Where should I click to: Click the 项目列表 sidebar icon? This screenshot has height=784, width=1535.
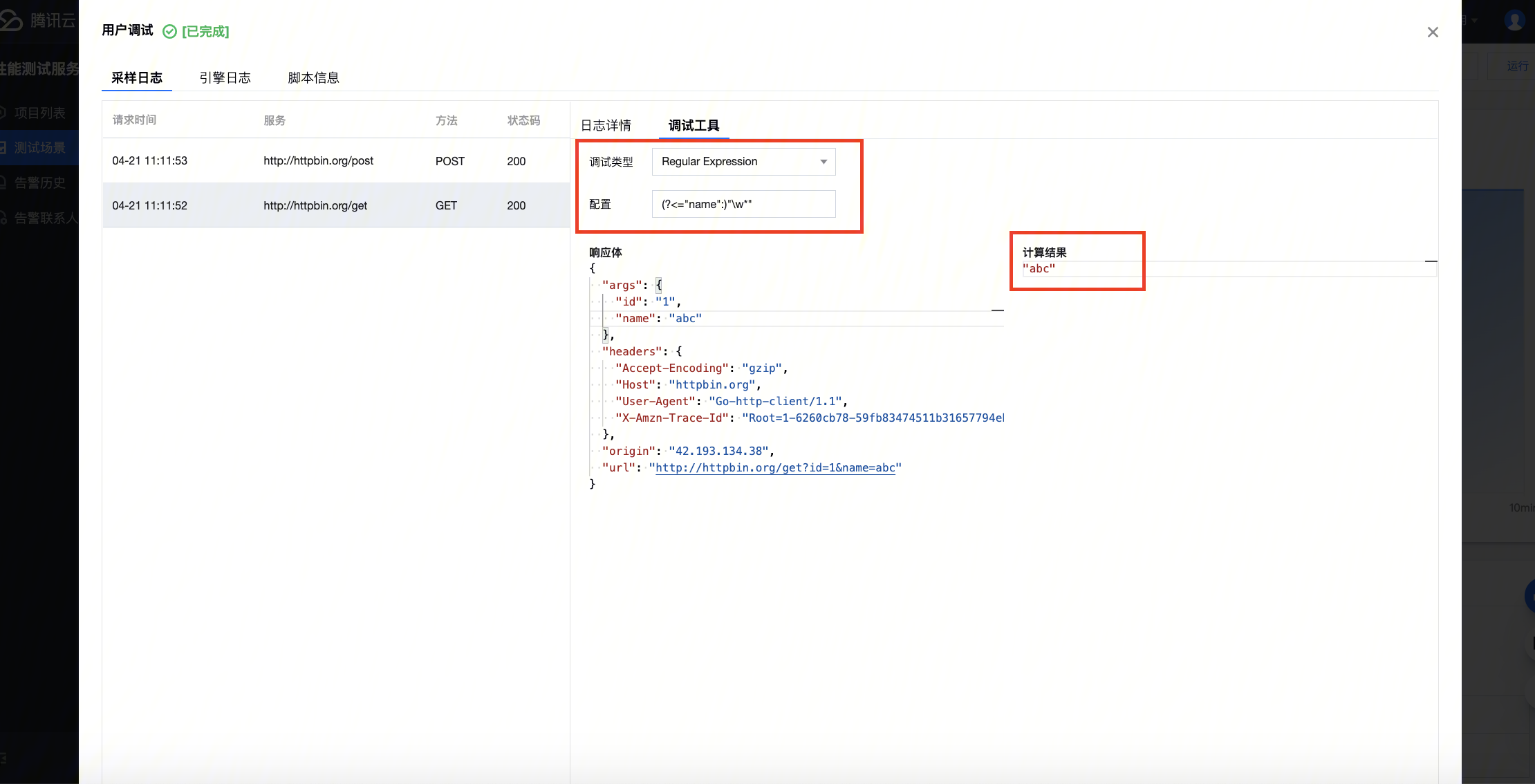(3, 113)
